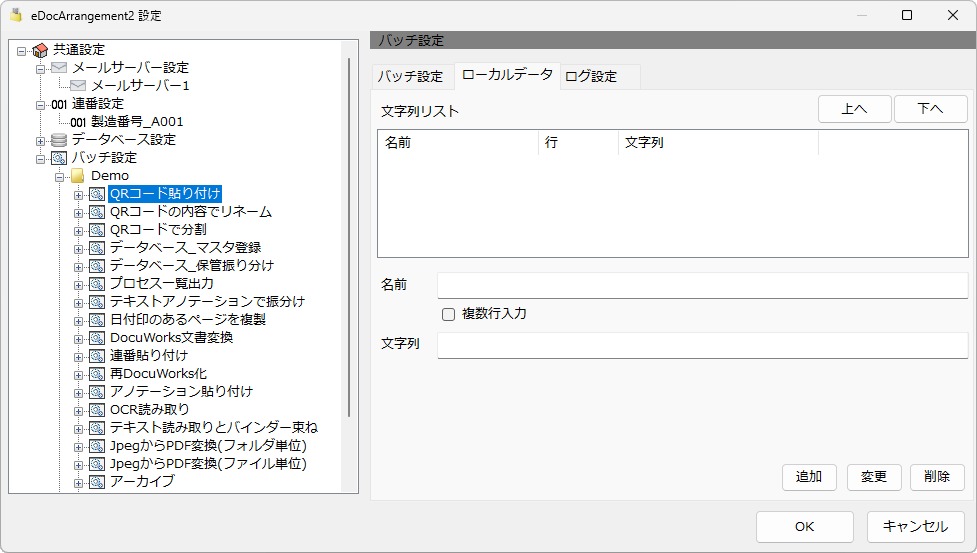Select the プロセス一覧出力 tree item
The height and width of the screenshot is (553, 977).
coord(162,283)
